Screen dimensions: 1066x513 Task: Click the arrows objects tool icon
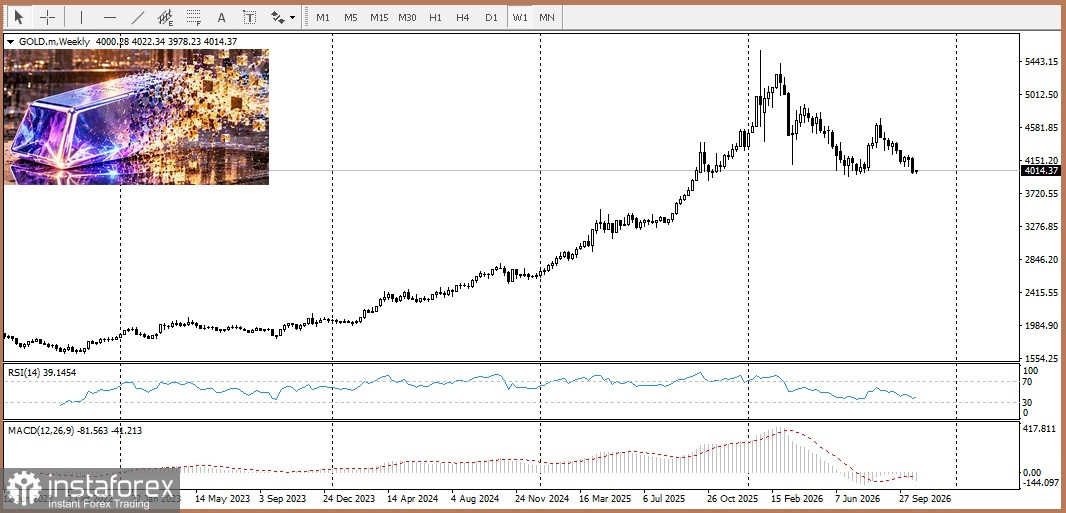pos(277,18)
